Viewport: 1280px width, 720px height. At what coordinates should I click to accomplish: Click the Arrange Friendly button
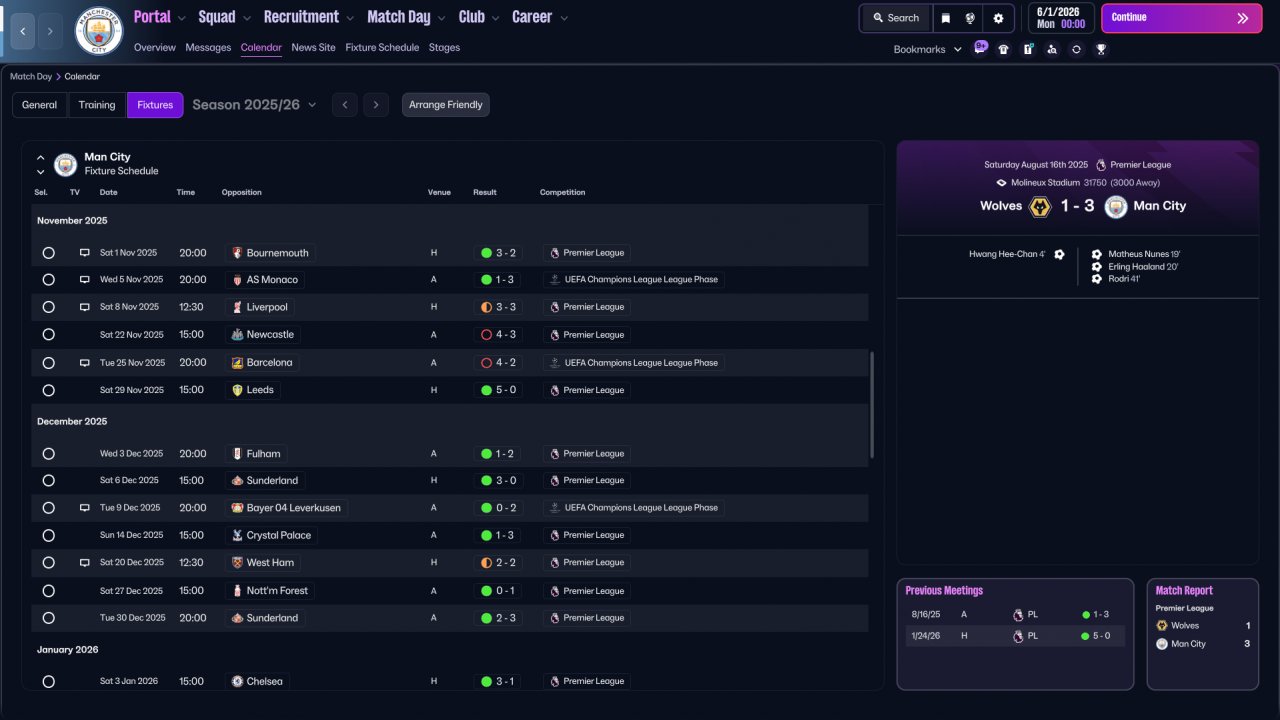(x=446, y=105)
